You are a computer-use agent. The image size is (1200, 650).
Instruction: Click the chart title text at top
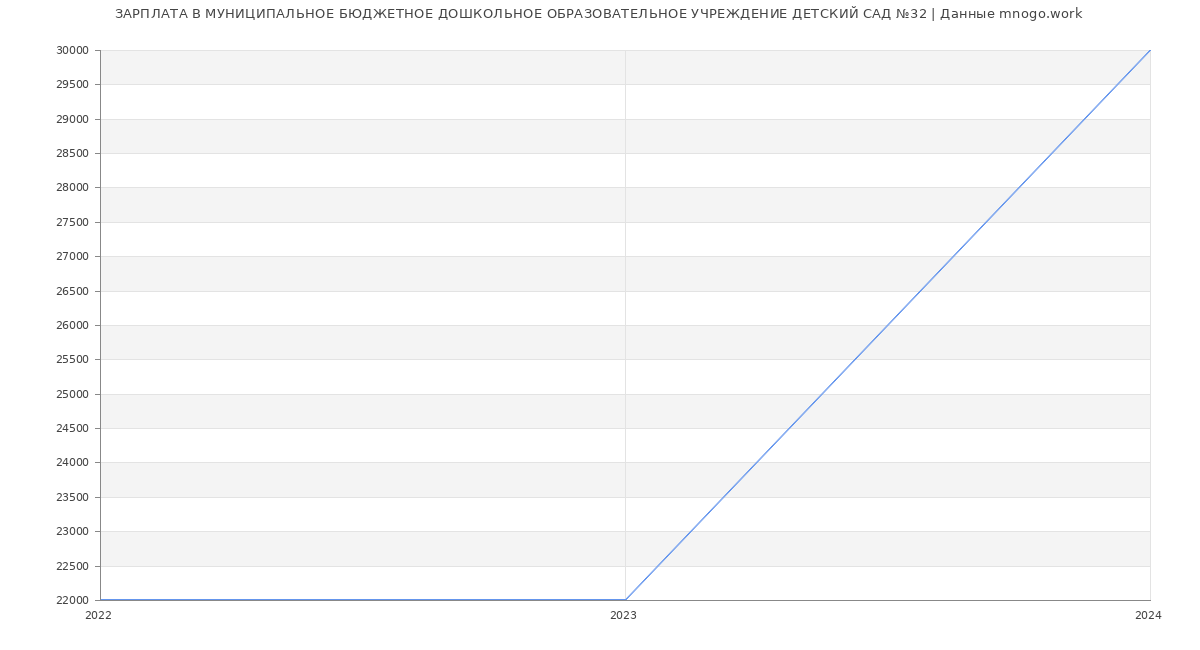click(598, 14)
